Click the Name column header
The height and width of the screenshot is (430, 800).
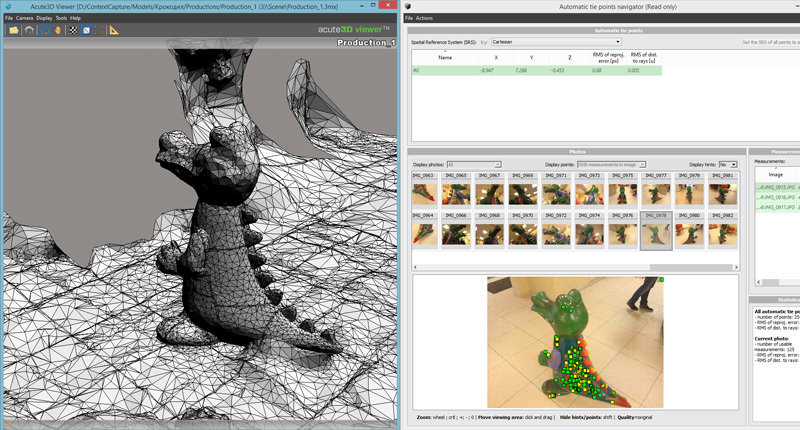pyautogui.click(x=445, y=58)
